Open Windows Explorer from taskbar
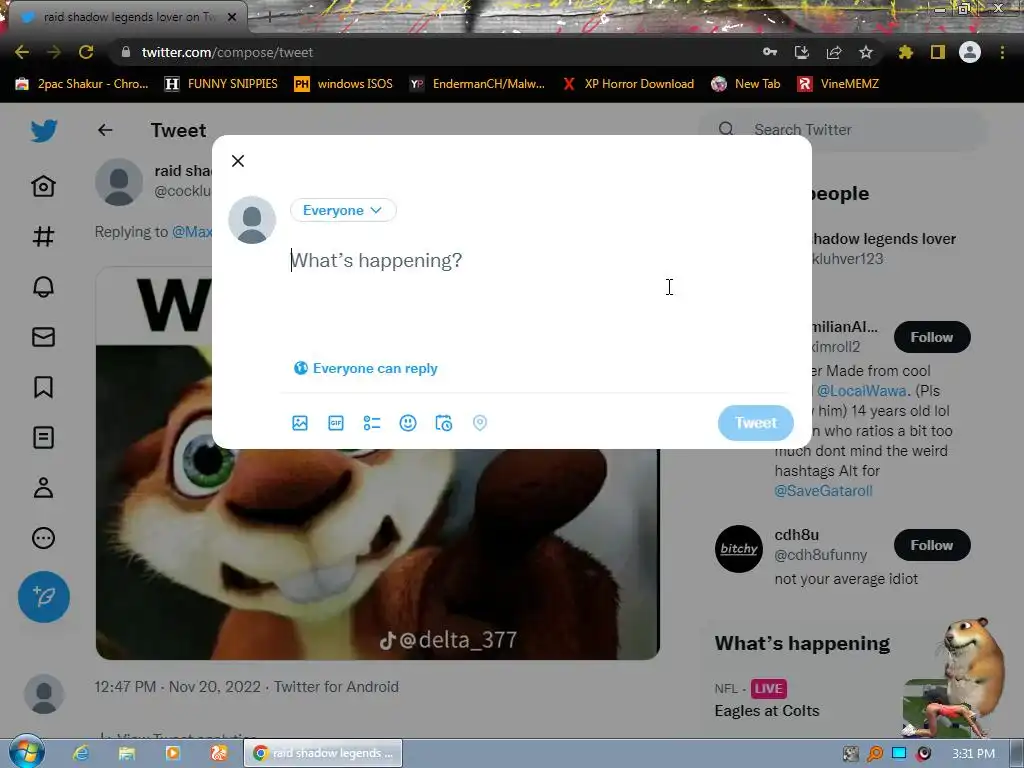Viewport: 1024px width, 768px height. pyautogui.click(x=127, y=753)
